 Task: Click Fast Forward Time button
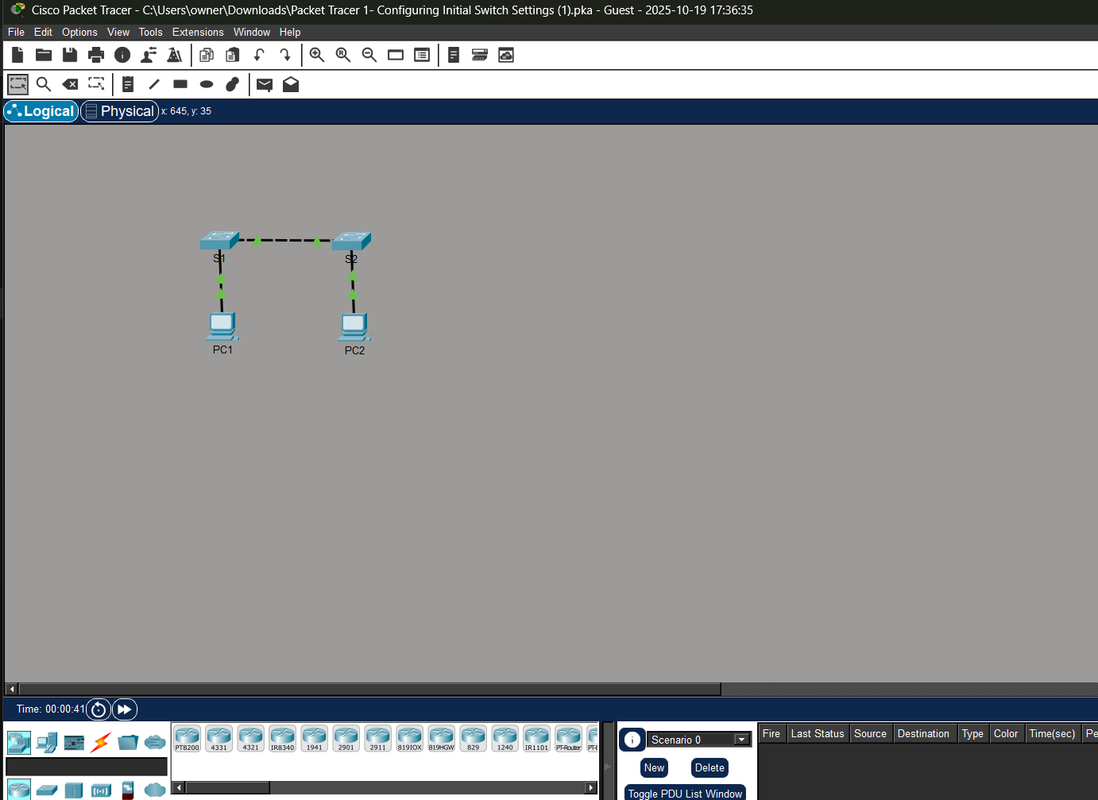coord(124,709)
